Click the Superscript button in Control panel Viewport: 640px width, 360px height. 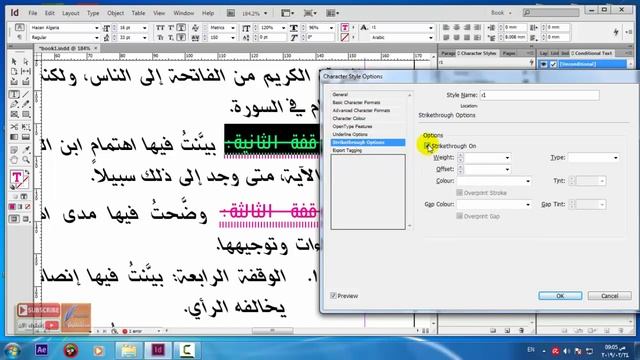click(x=171, y=28)
